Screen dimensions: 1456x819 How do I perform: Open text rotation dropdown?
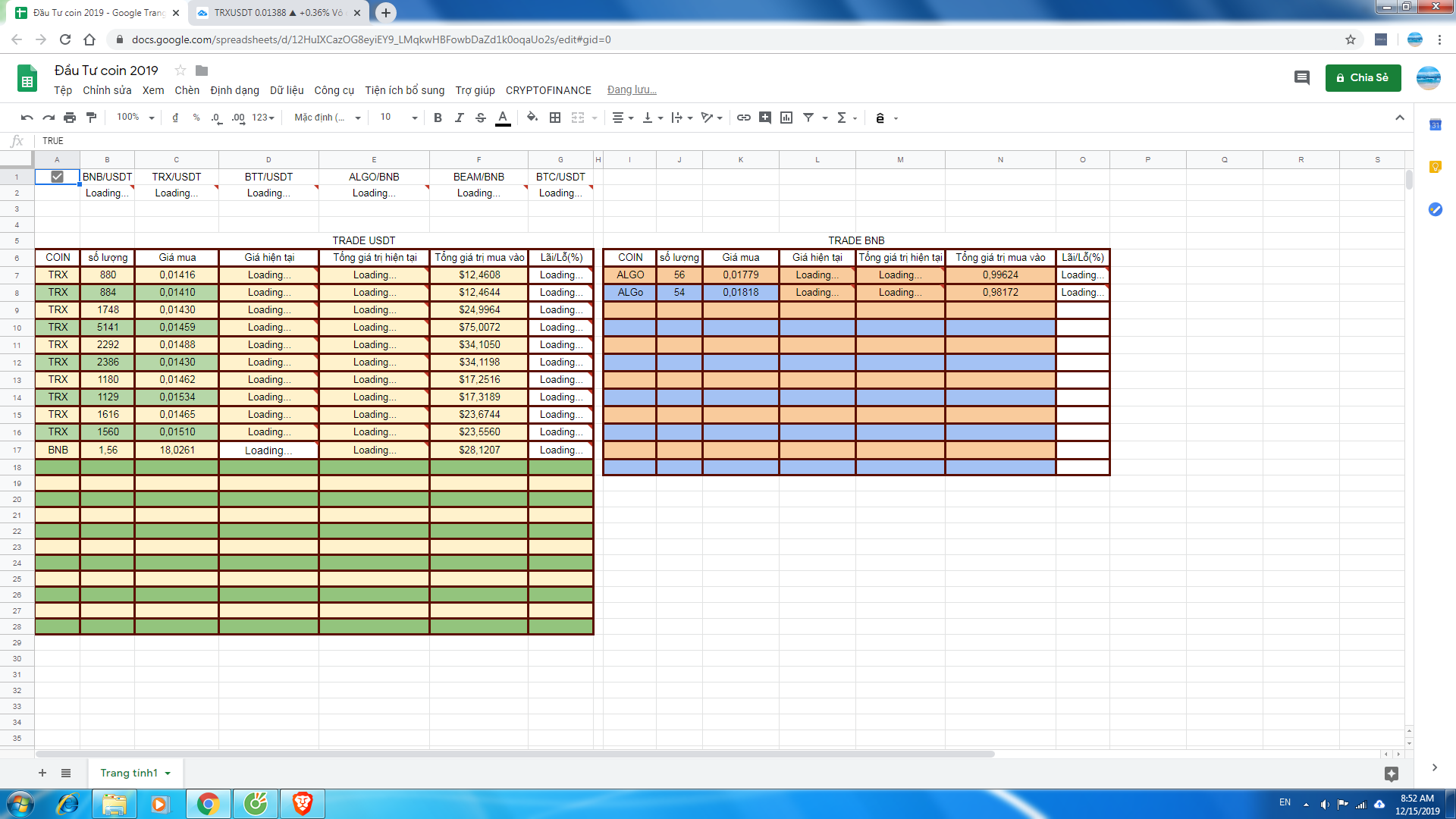(x=711, y=118)
